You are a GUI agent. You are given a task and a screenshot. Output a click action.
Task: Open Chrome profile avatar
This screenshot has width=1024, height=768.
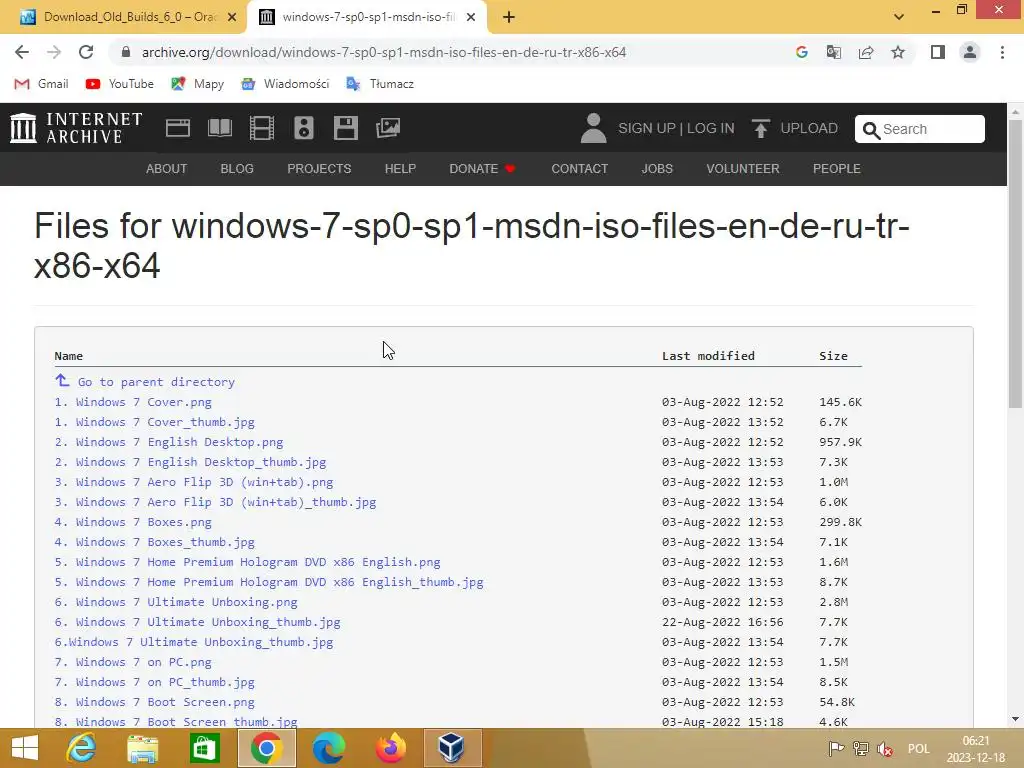pos(970,52)
